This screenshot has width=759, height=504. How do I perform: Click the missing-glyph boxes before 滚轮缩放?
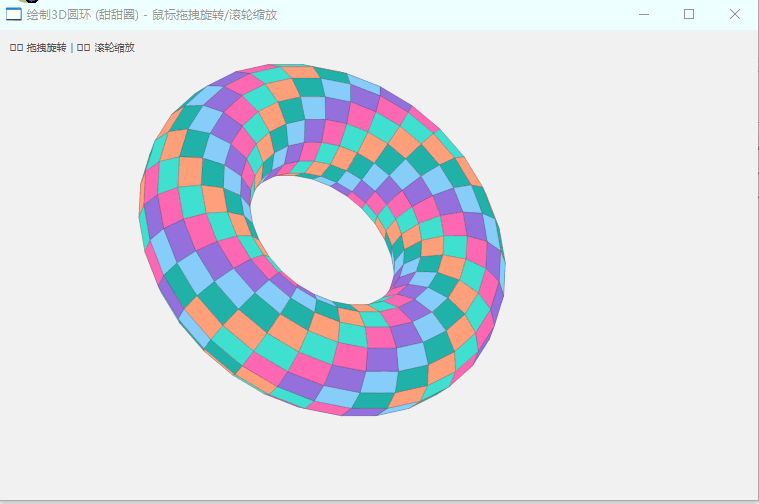(84, 47)
